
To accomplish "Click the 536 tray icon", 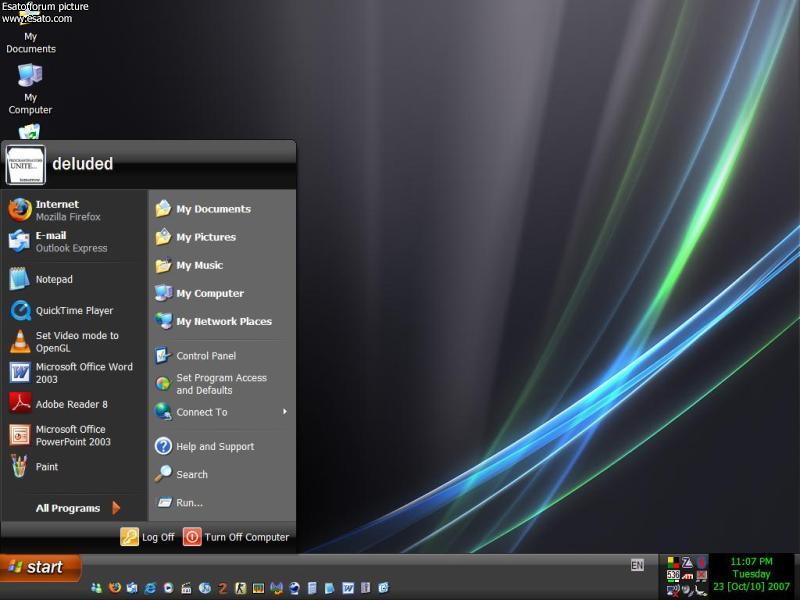I will click(673, 575).
